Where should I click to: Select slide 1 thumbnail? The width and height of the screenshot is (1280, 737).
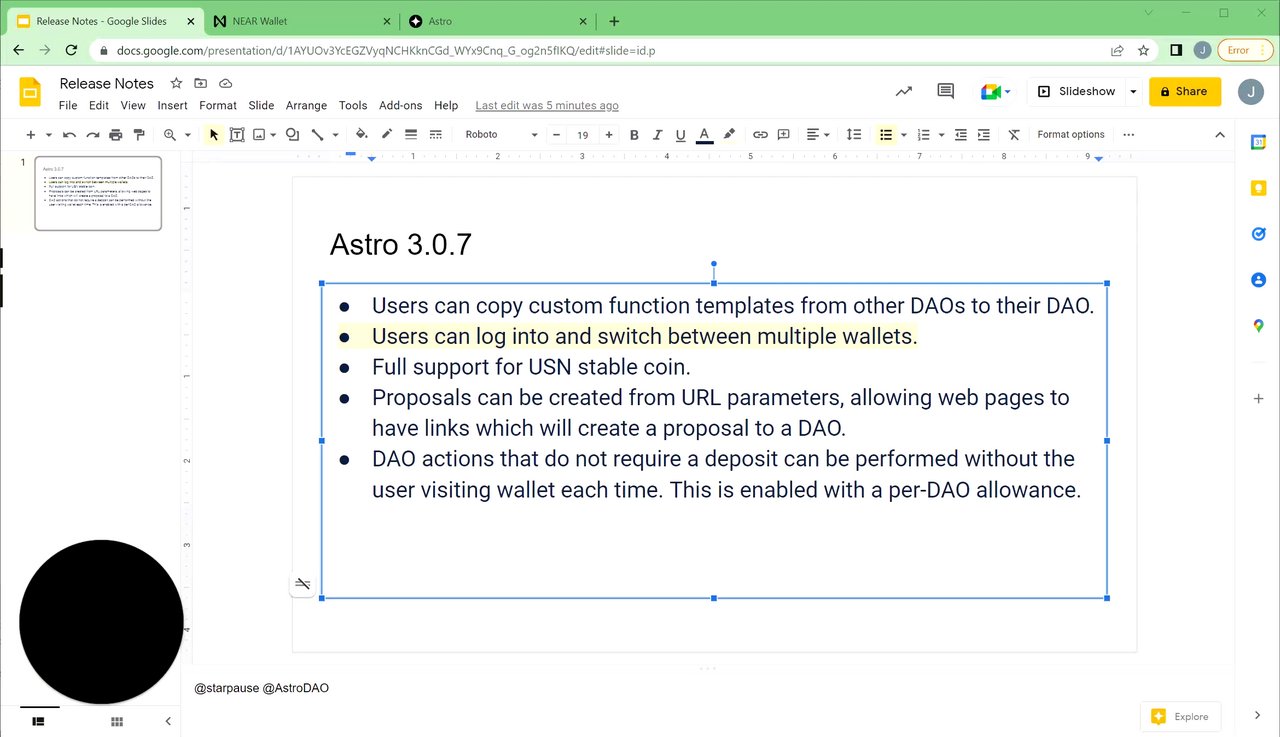coord(98,193)
